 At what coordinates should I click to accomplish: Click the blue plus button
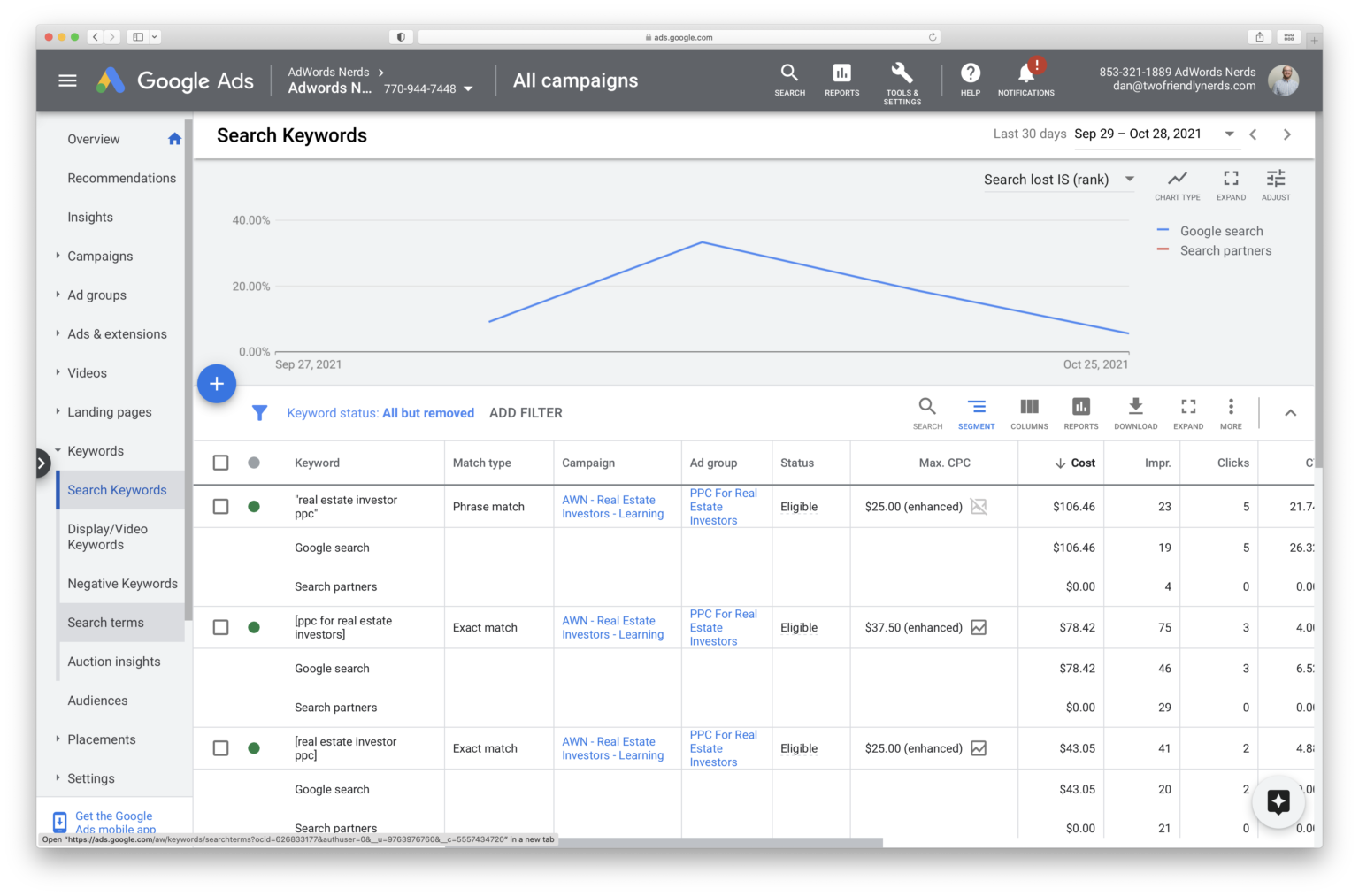(217, 384)
